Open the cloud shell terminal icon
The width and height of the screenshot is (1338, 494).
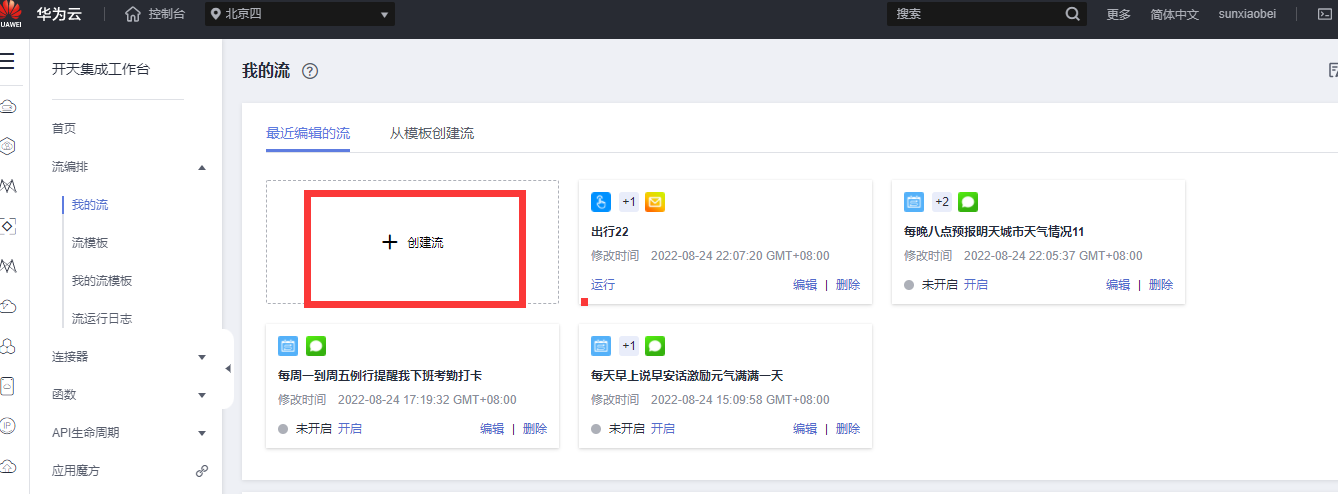[x=1326, y=14]
